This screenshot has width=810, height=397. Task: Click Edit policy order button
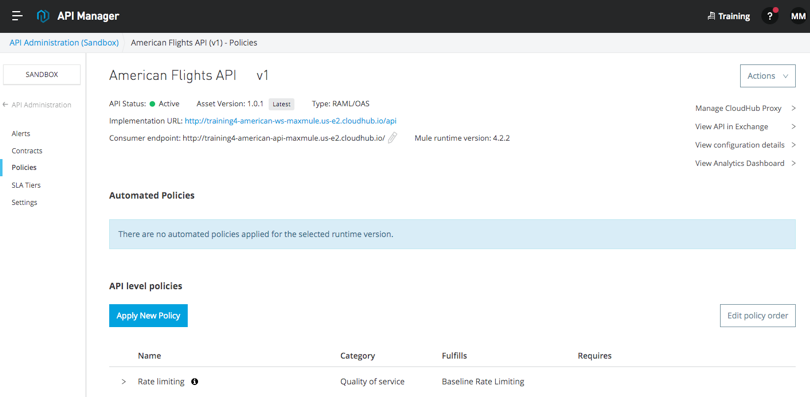coord(757,315)
